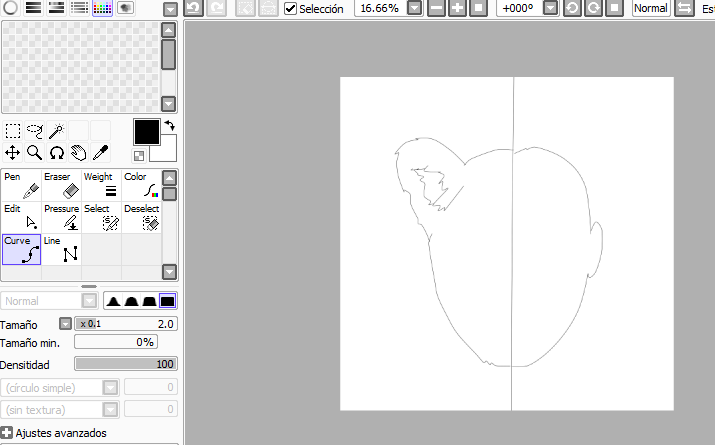Select the Eyedropper color picker tool
The height and width of the screenshot is (445, 715).
(x=100, y=152)
